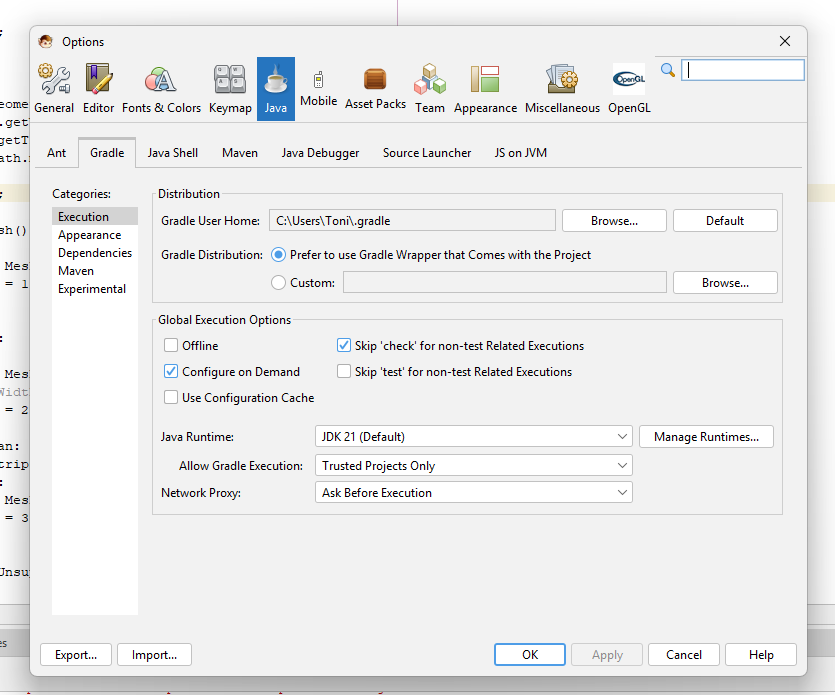Open the Editor options category
This screenshot has width=835, height=695.
99,89
